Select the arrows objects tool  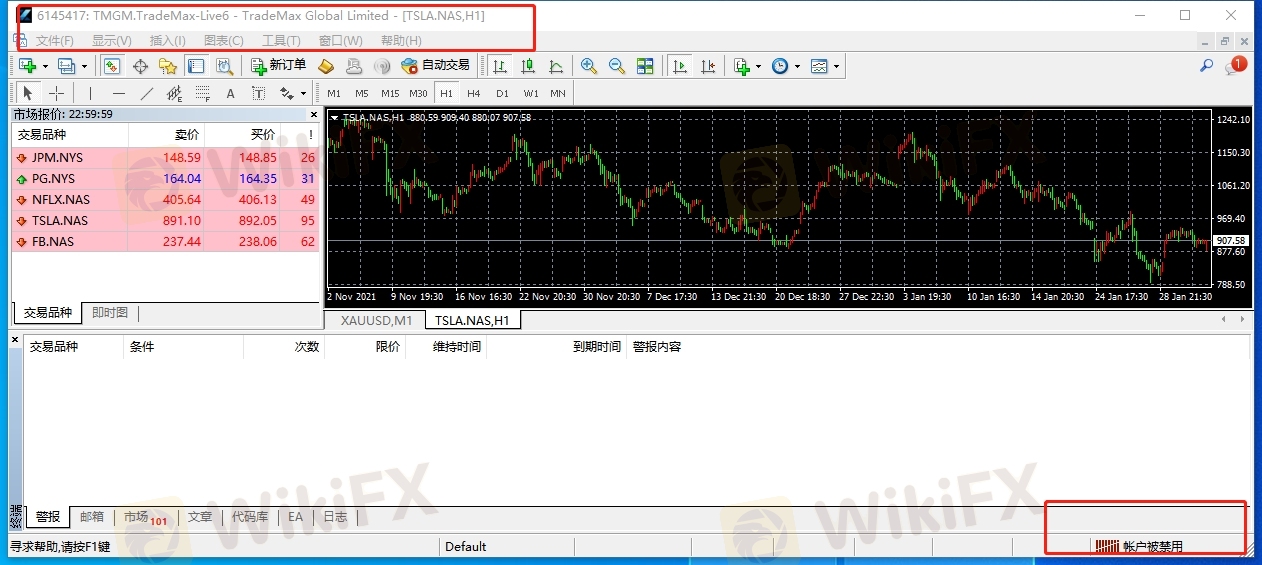(x=287, y=93)
